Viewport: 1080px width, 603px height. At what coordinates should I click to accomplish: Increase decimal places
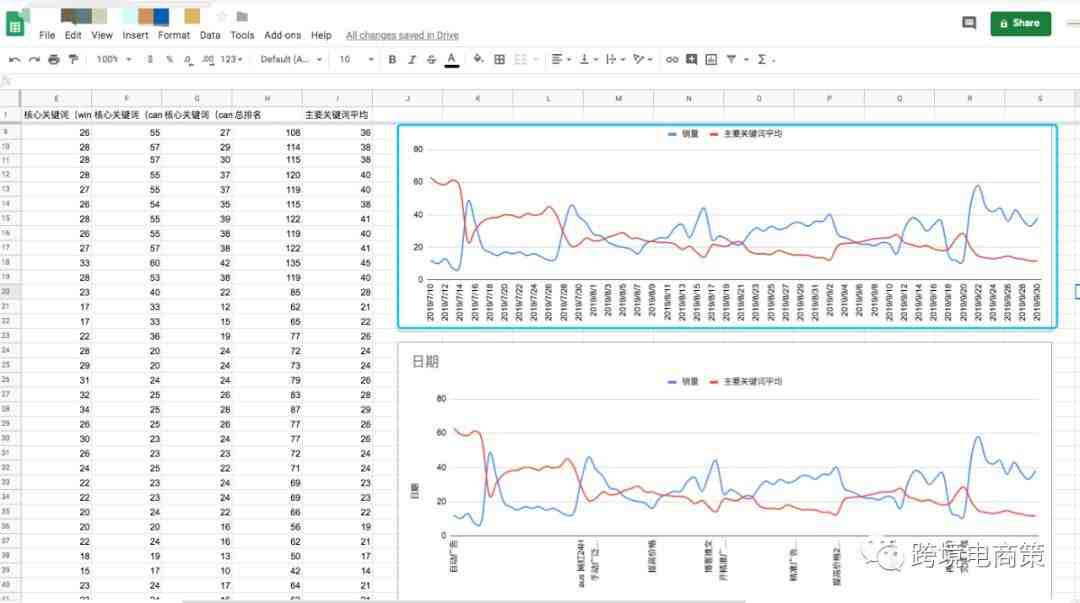[x=208, y=60]
